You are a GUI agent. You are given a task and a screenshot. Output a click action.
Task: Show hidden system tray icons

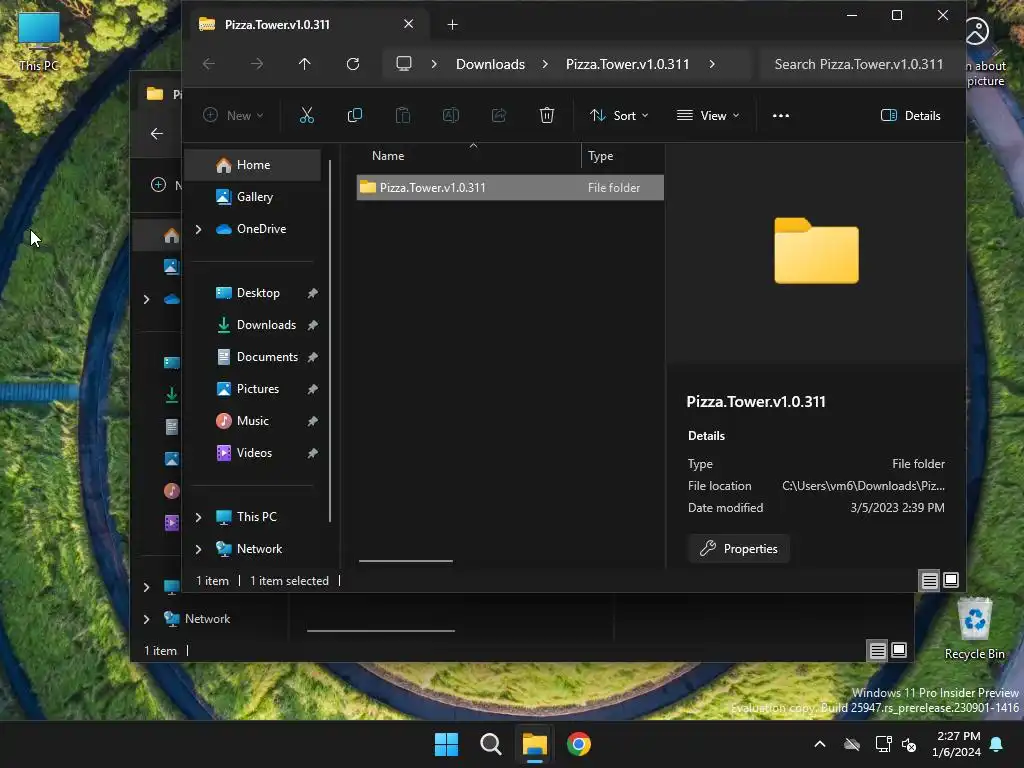coord(820,744)
